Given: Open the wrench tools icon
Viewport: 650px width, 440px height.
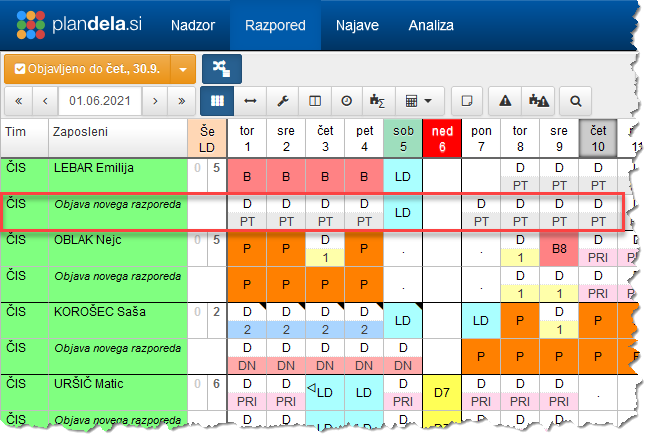Looking at the screenshot, I should 283,101.
